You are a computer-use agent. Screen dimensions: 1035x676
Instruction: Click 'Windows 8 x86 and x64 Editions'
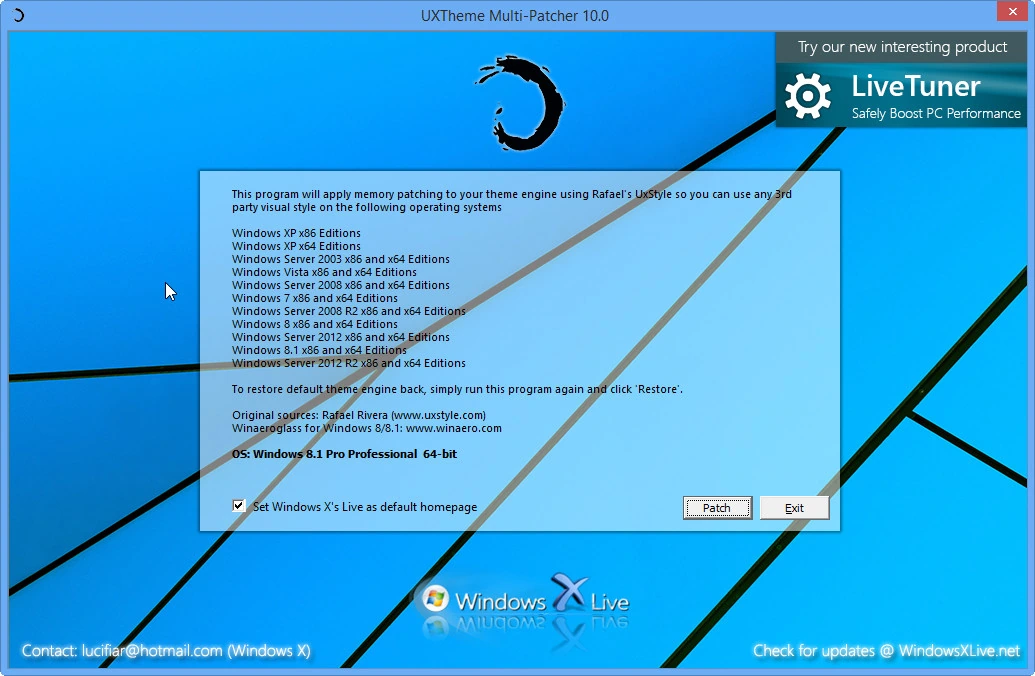pos(315,324)
